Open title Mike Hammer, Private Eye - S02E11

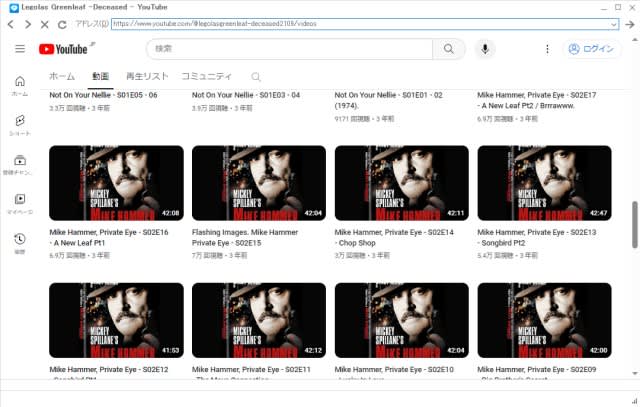[251, 369]
